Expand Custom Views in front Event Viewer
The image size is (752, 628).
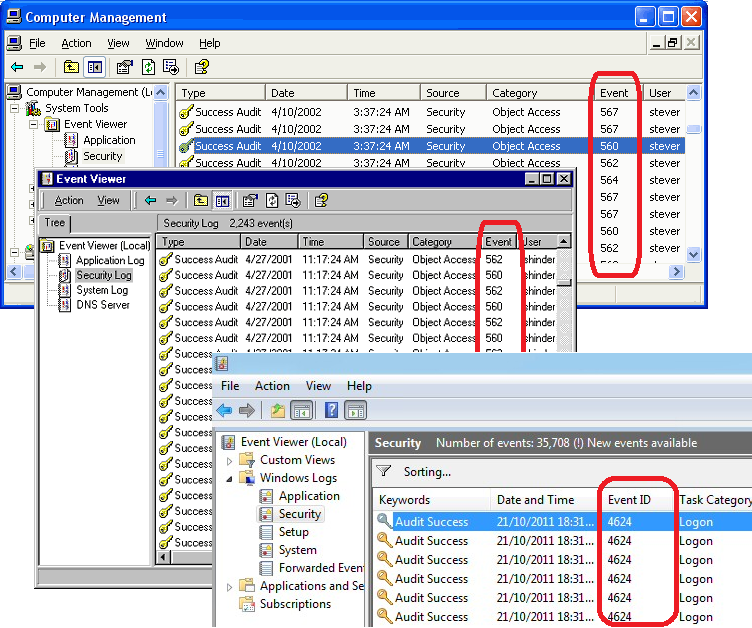(x=229, y=461)
